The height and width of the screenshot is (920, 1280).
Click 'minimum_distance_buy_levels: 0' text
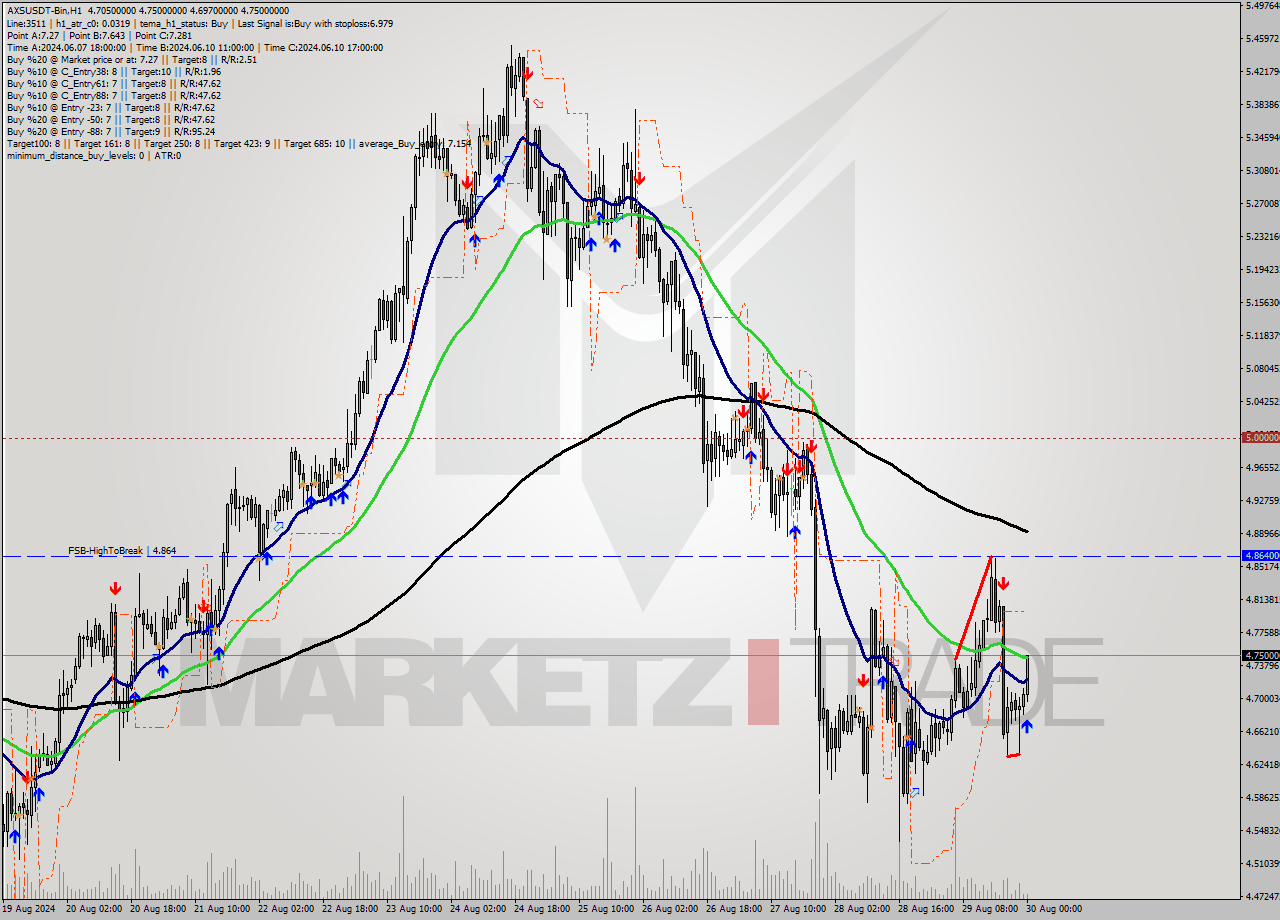click(x=75, y=155)
